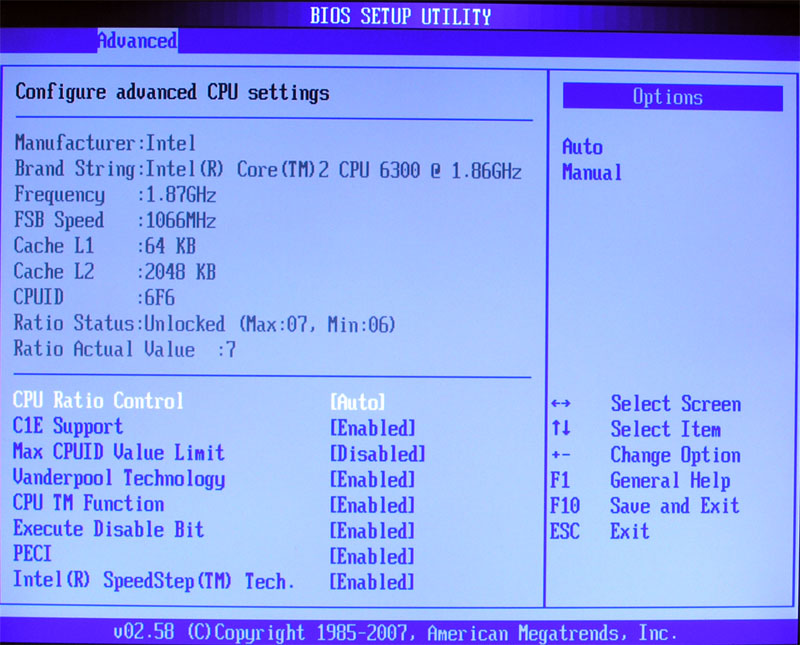This screenshot has width=800, height=645.
Task: Click the CPUID :6F6 line
Action: click(94, 297)
